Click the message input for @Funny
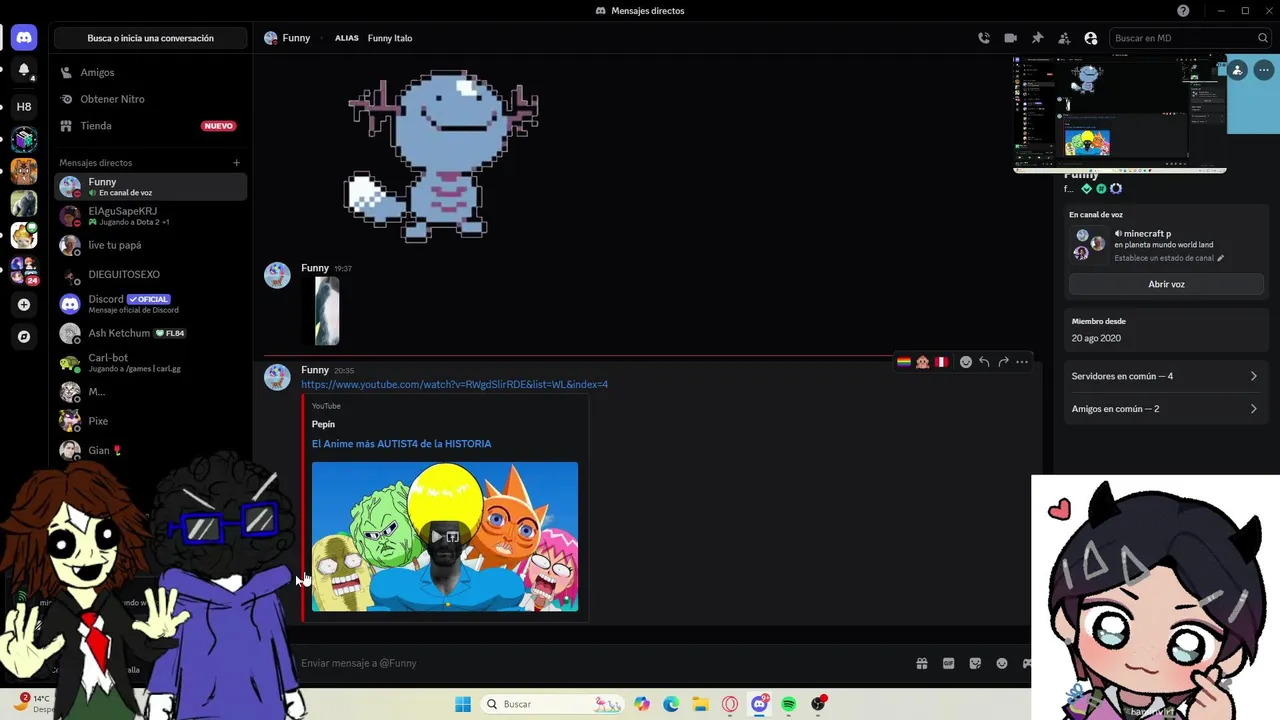1280x720 pixels. [600, 663]
